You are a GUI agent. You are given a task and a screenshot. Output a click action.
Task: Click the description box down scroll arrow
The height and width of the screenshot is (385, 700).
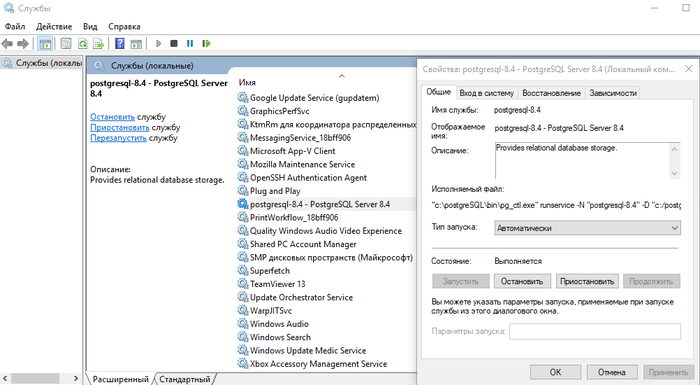tap(675, 173)
